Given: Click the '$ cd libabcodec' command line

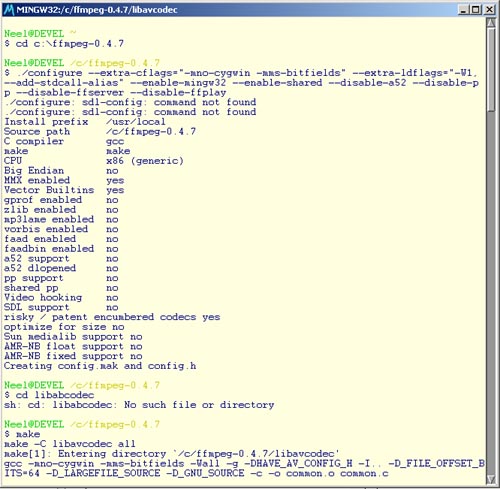Looking at the screenshot, I should click(x=49, y=395).
